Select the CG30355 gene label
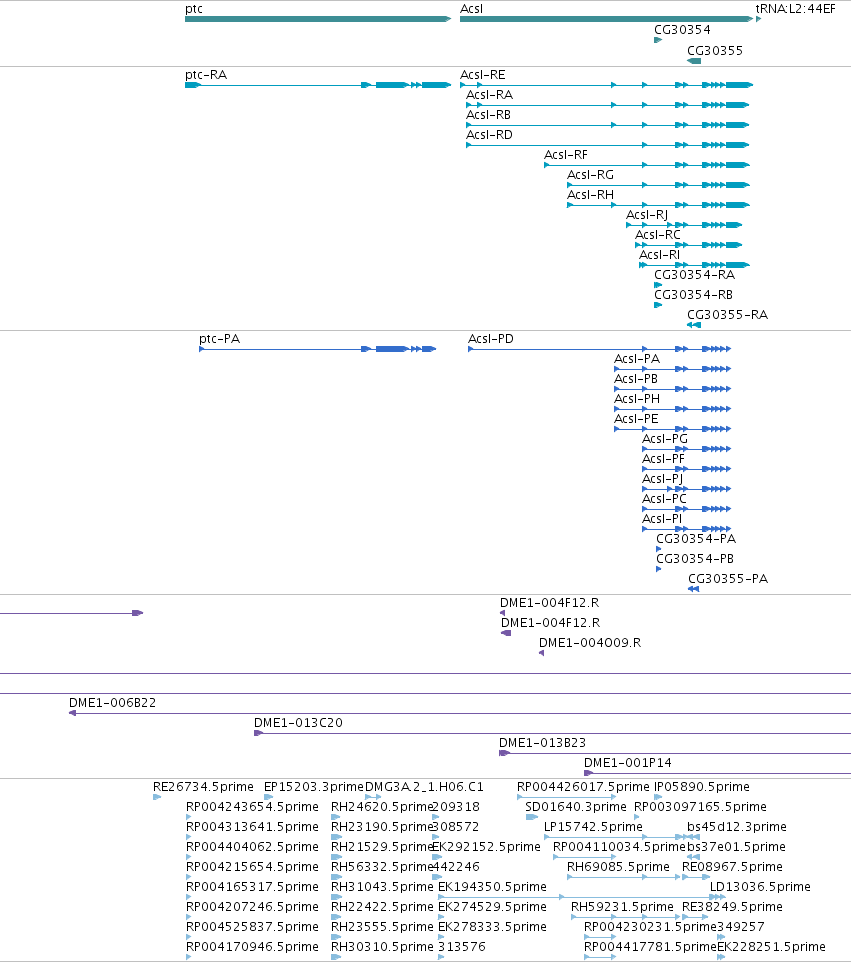The width and height of the screenshot is (851, 962). coord(715,50)
